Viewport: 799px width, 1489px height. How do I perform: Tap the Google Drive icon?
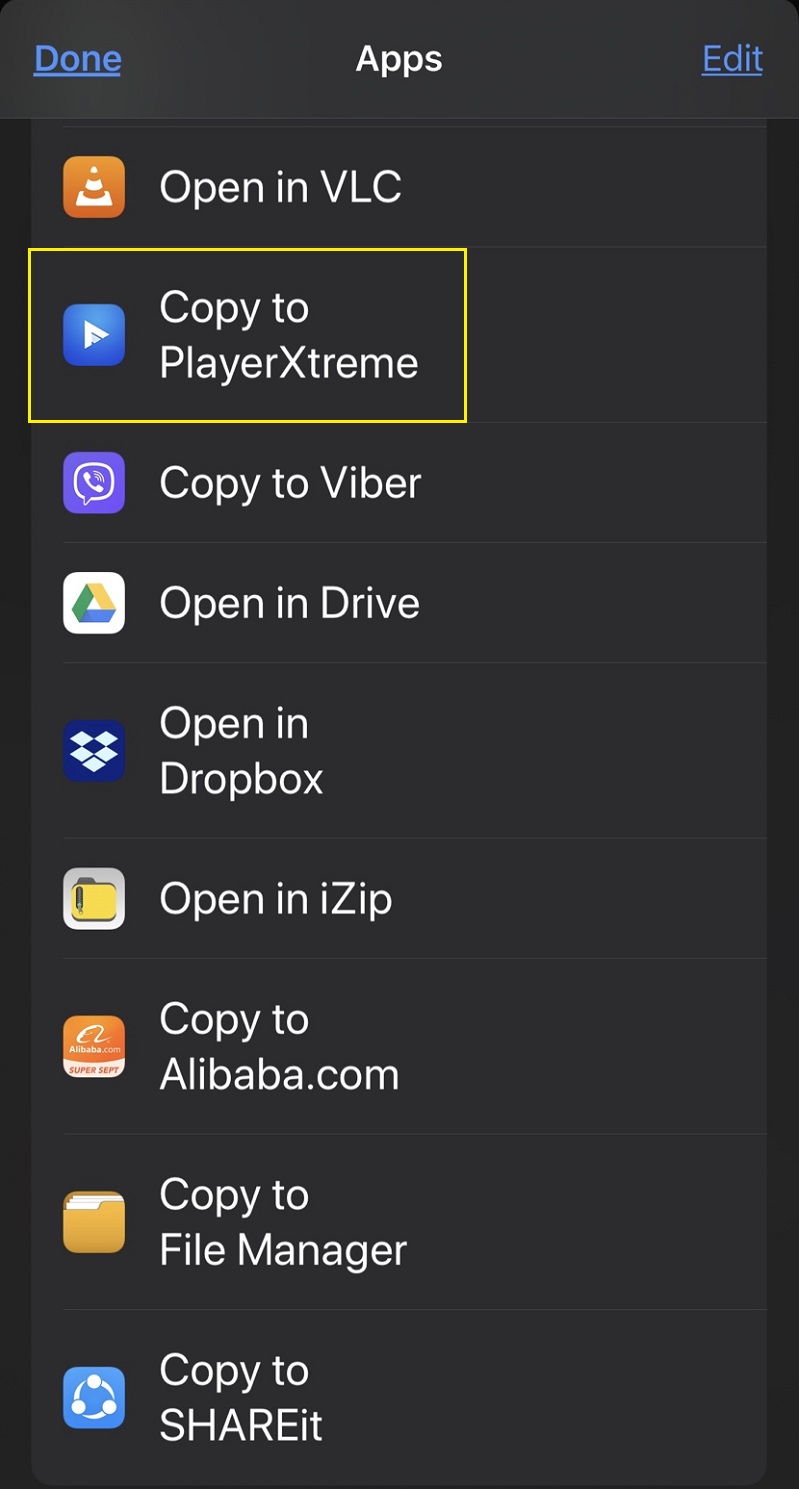point(93,602)
